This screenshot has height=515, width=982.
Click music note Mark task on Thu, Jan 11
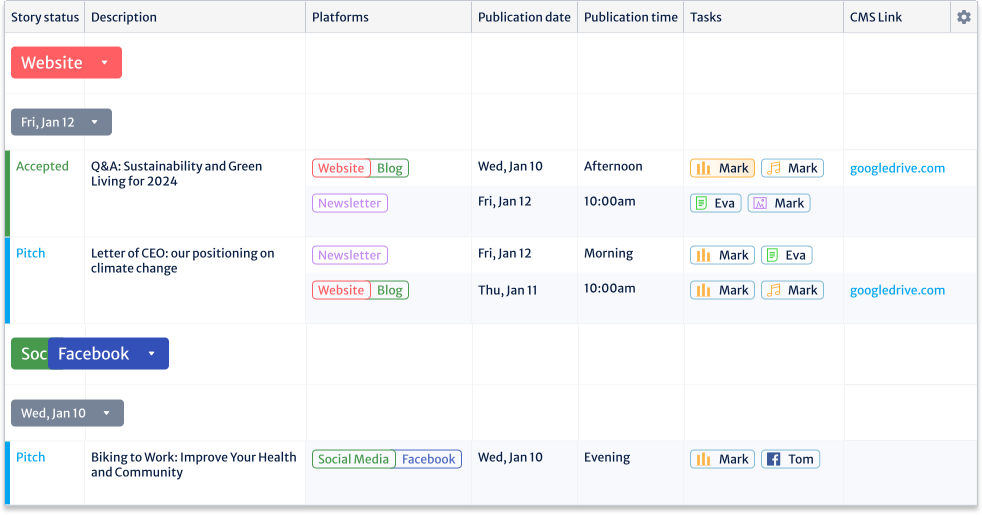click(x=792, y=290)
